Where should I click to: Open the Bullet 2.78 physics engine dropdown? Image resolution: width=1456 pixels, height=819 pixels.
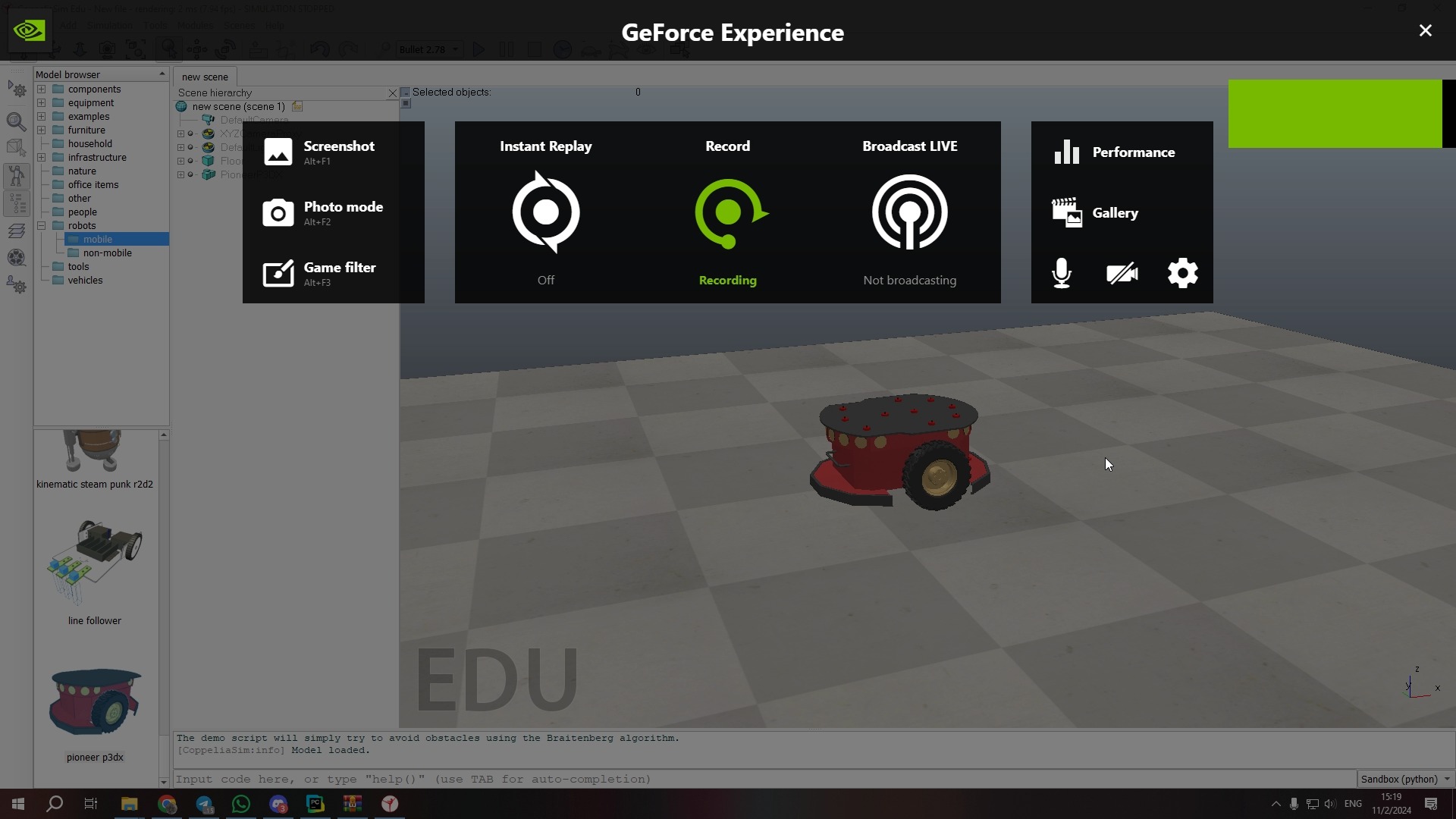tap(428, 49)
